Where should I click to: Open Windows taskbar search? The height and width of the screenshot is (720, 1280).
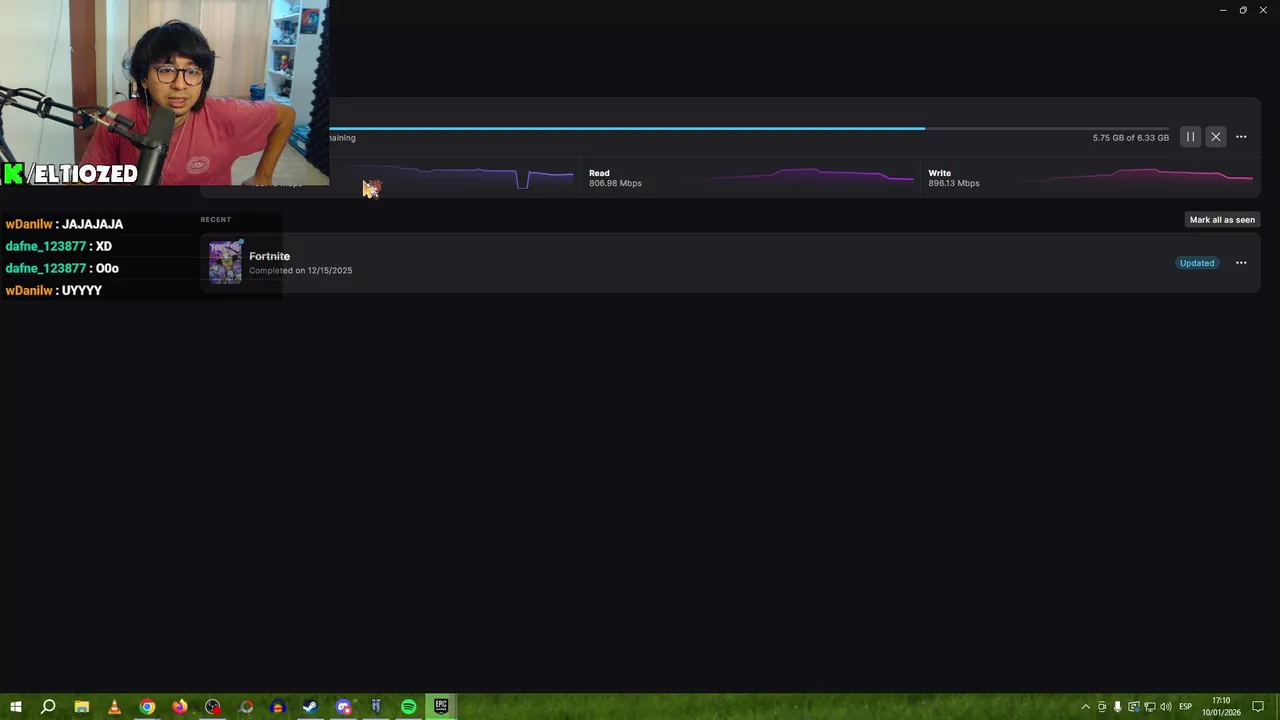point(47,707)
